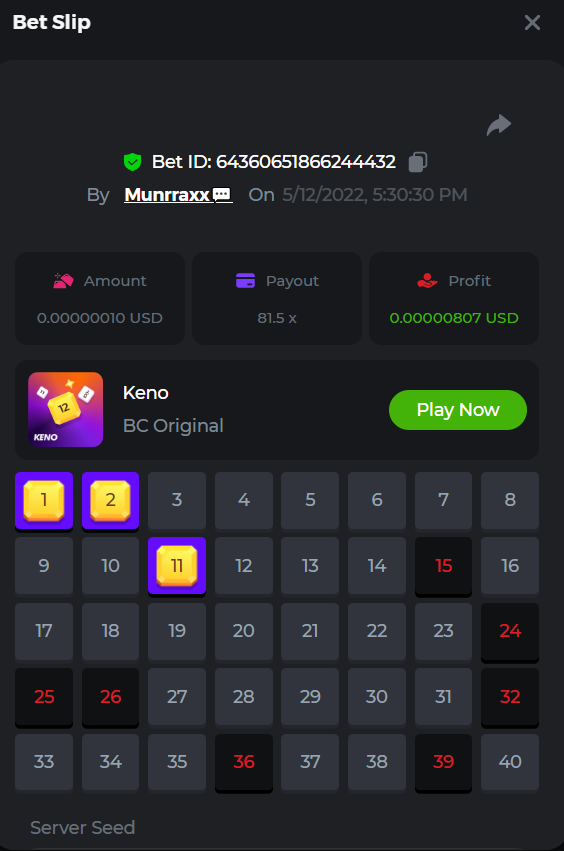
Task: Click the green verified shield icon
Action: (x=132, y=162)
